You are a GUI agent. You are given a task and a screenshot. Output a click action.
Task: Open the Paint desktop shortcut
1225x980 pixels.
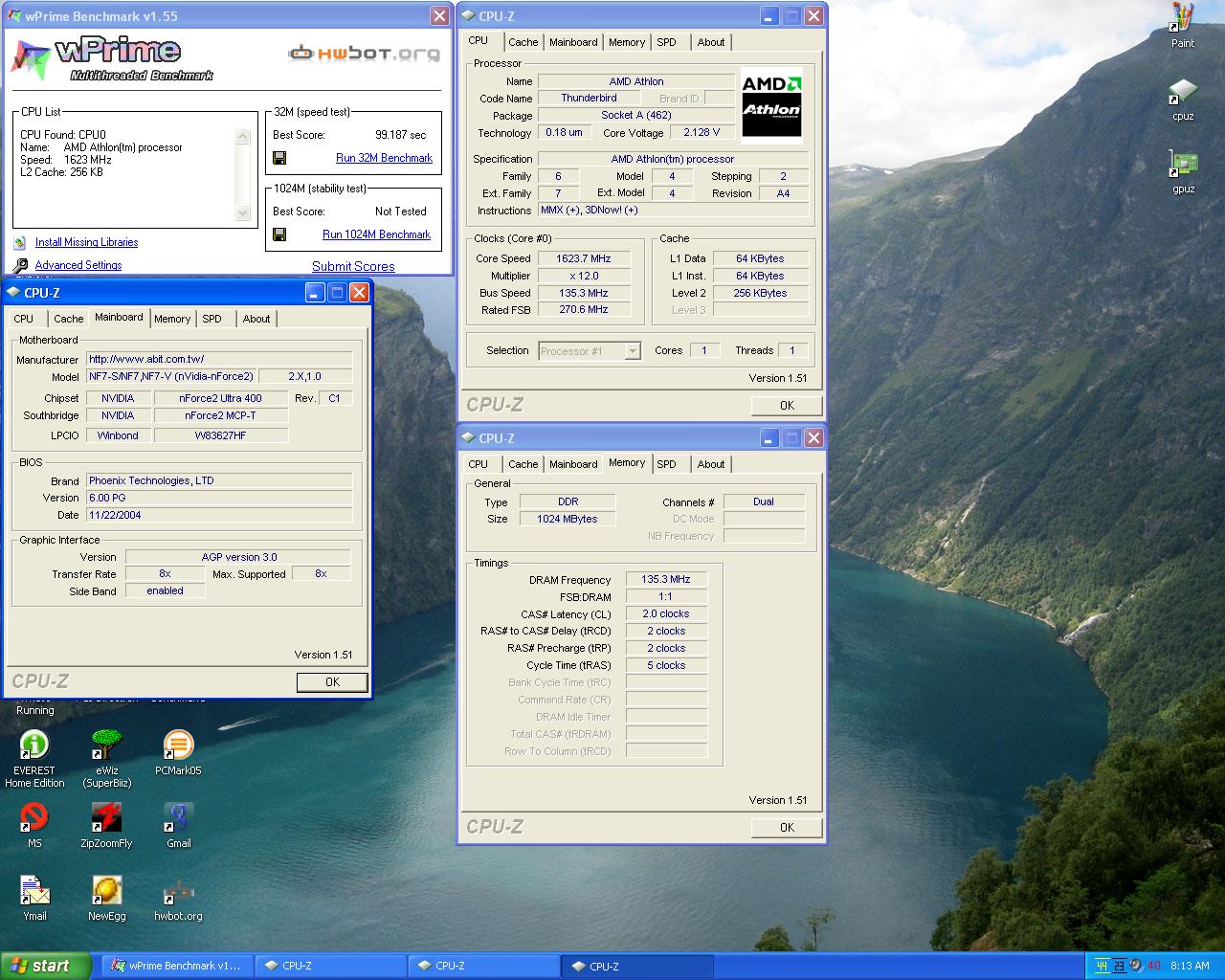click(x=1183, y=25)
